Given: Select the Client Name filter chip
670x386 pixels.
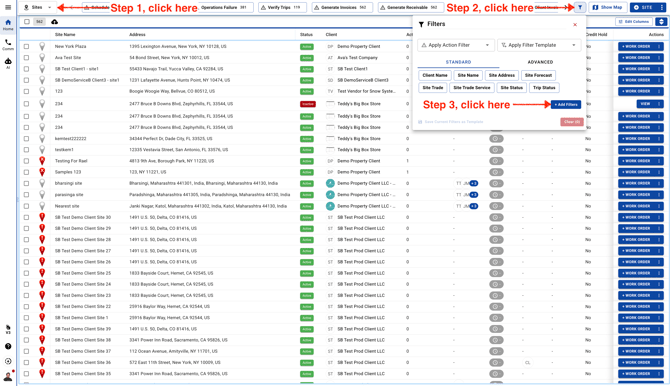Looking at the screenshot, I should (x=435, y=75).
